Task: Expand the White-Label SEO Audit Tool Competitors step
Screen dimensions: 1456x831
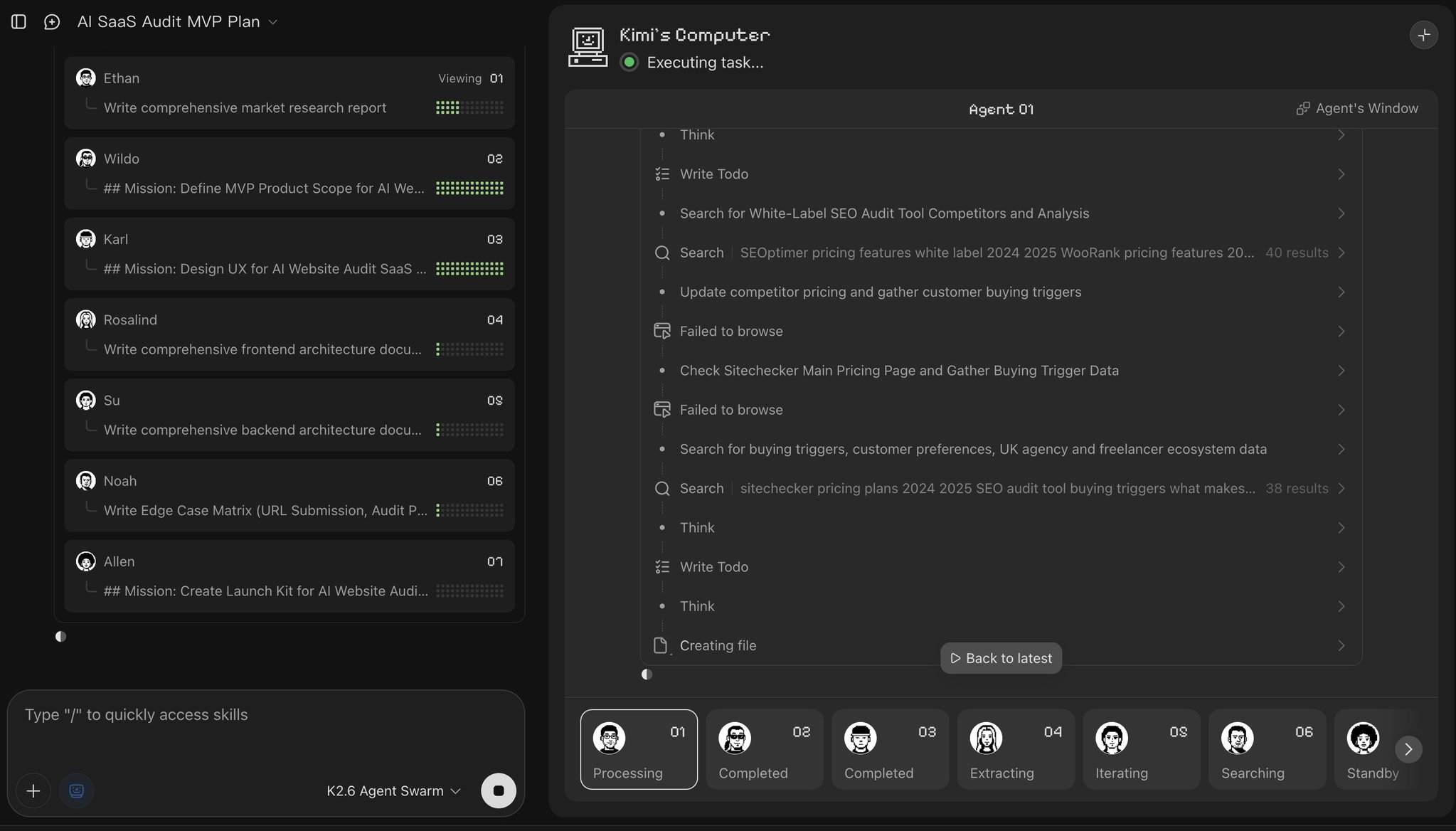Action: click(x=1001, y=213)
